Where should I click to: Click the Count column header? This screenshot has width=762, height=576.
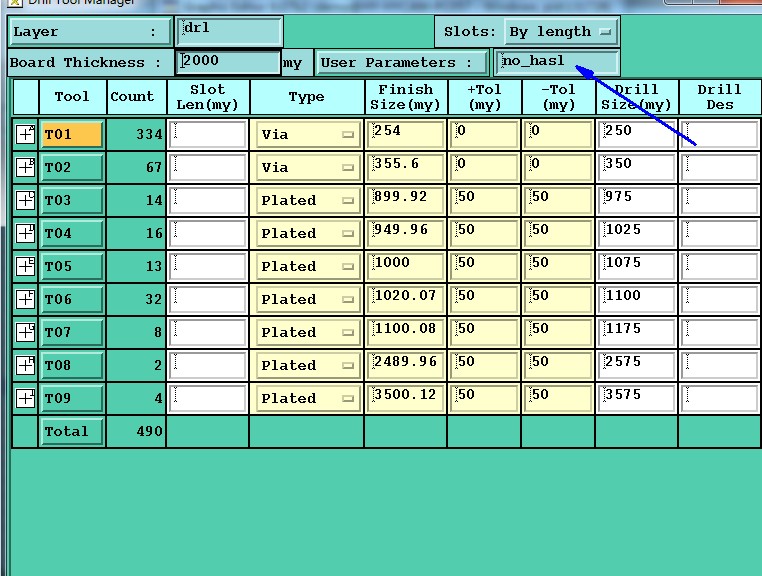pyautogui.click(x=136, y=97)
